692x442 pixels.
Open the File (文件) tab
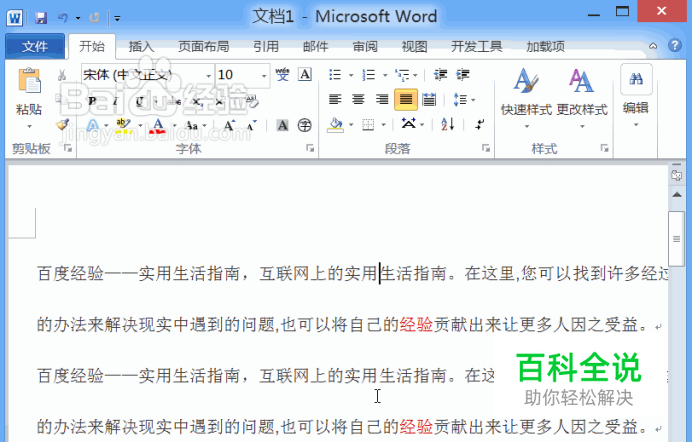[35, 46]
